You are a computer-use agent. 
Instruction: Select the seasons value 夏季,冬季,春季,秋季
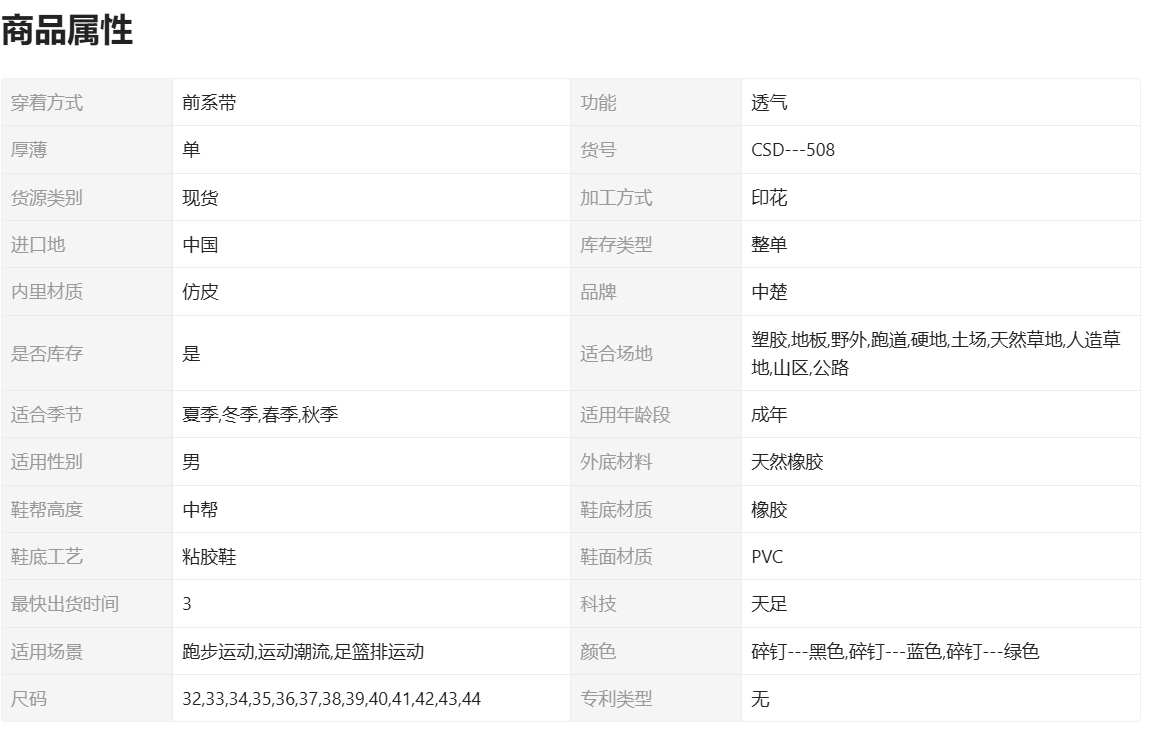[260, 414]
